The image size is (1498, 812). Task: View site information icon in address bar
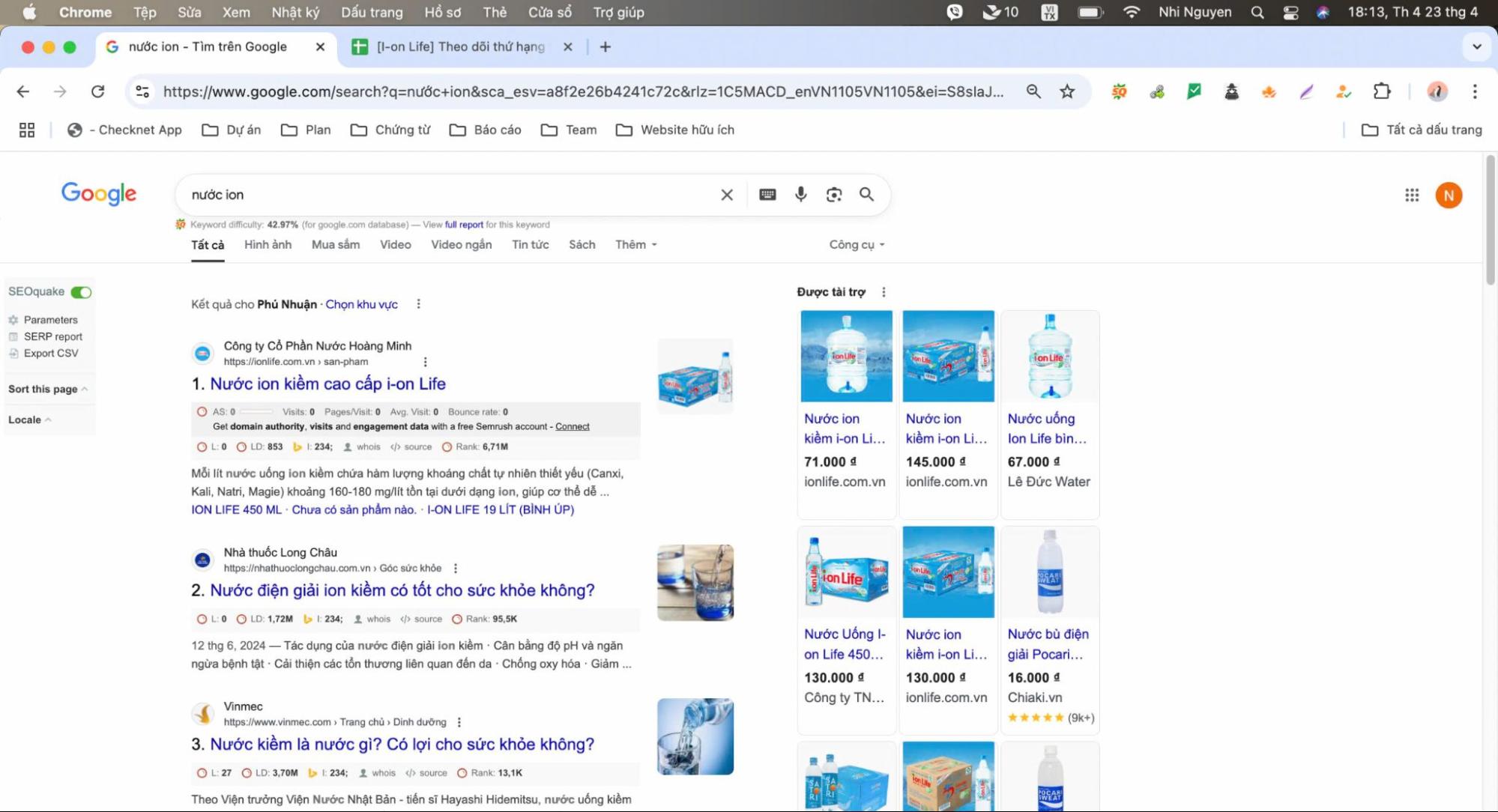tap(142, 91)
